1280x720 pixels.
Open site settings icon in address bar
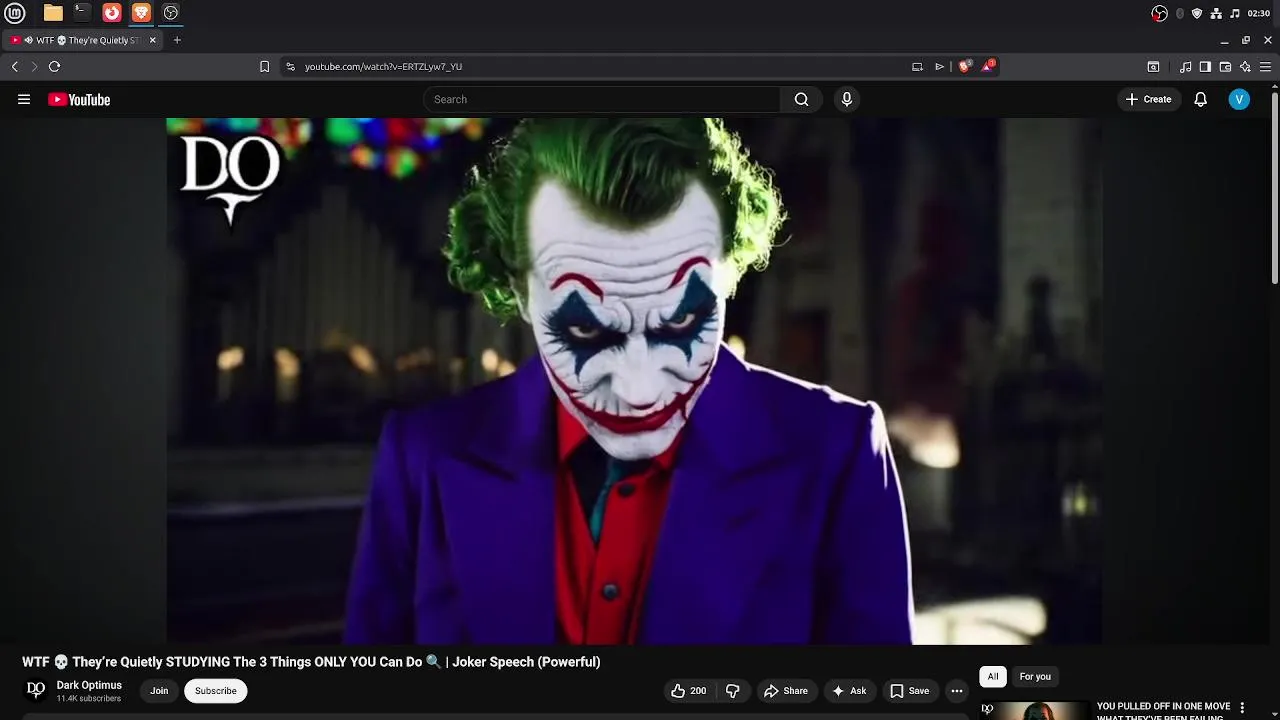click(290, 66)
